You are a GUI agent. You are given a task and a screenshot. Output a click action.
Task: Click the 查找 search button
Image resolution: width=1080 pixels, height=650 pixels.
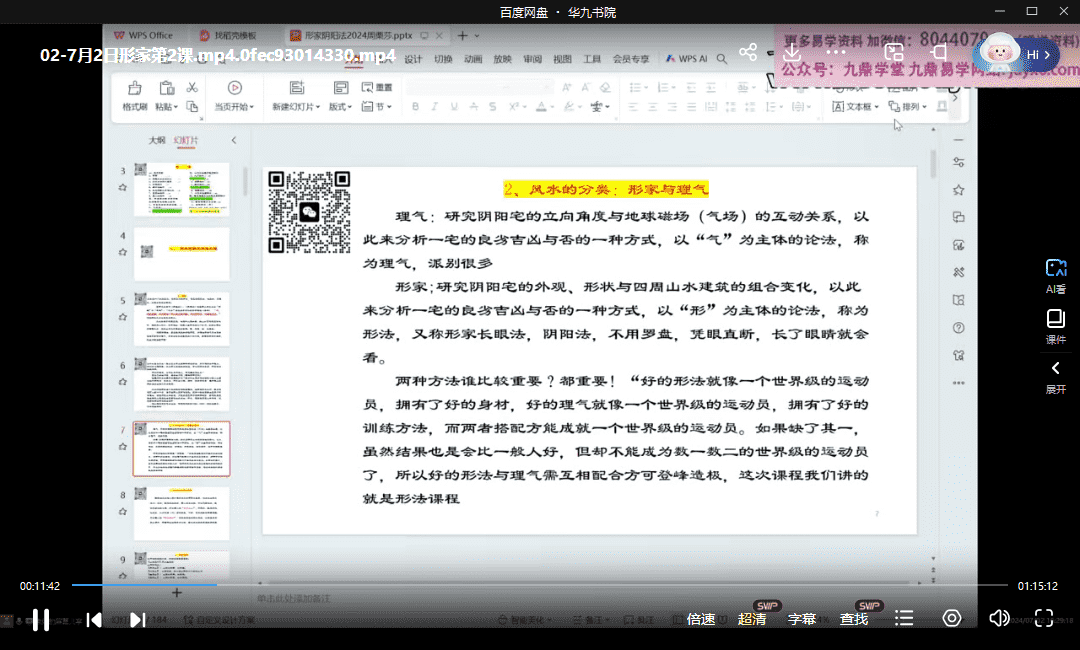coord(854,619)
